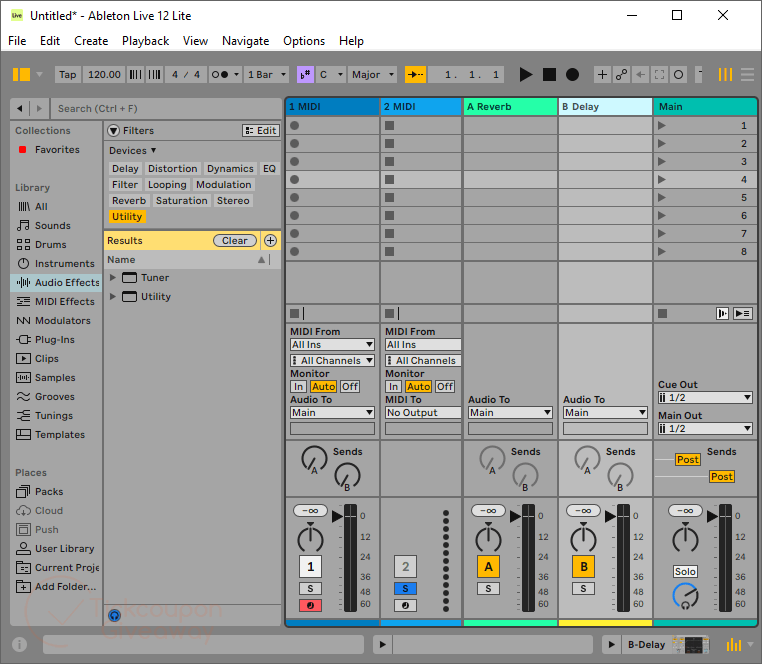
Task: Click the Play button in transport
Action: coord(526,75)
